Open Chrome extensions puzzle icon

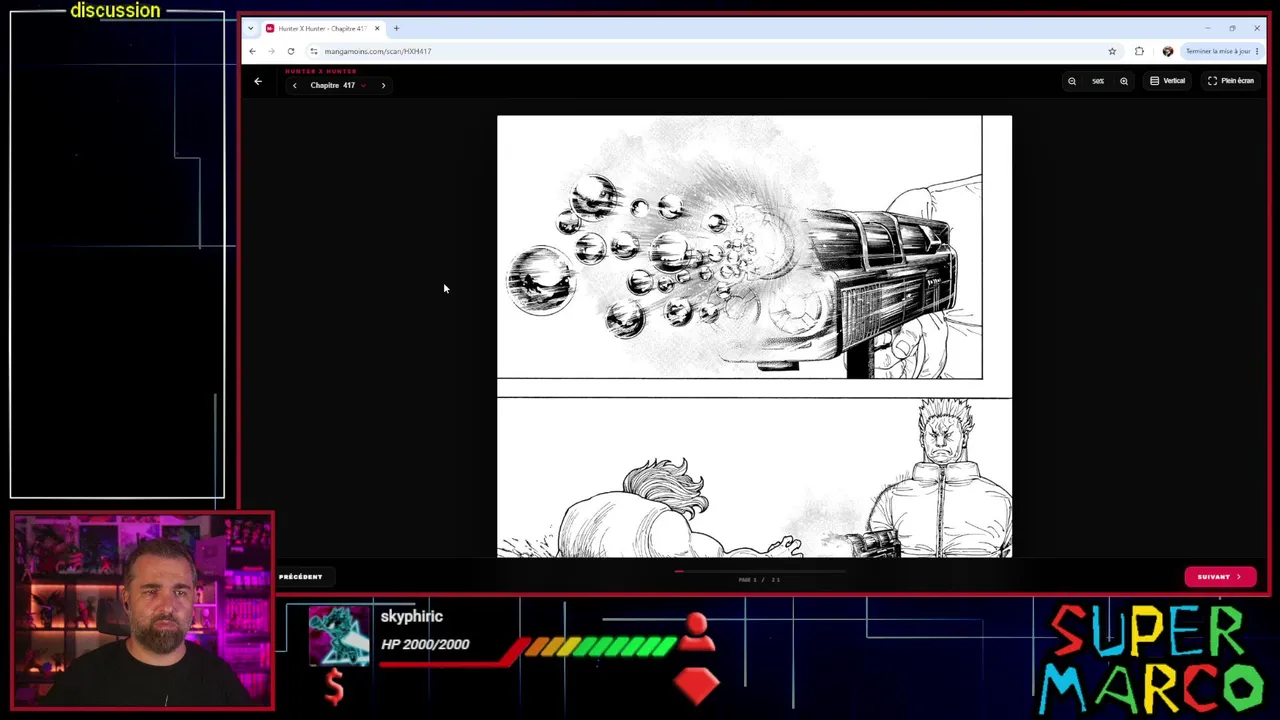(x=1139, y=51)
